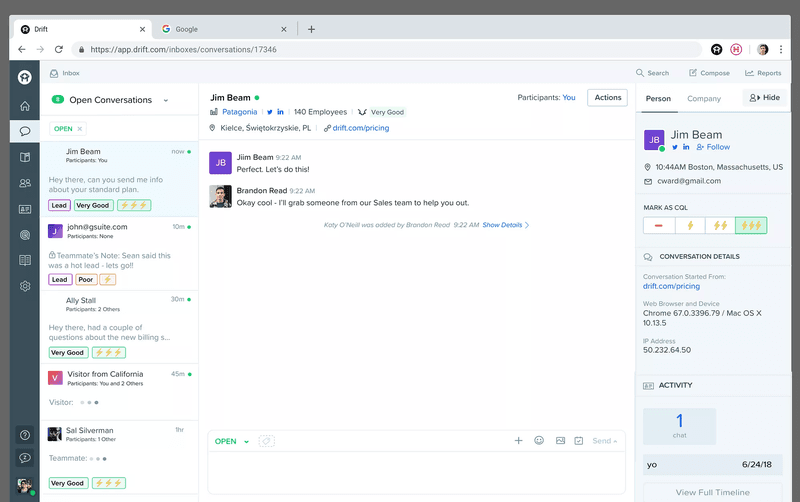The image size is (800, 502).
Task: Insert emoji in the reply box
Action: click(539, 440)
